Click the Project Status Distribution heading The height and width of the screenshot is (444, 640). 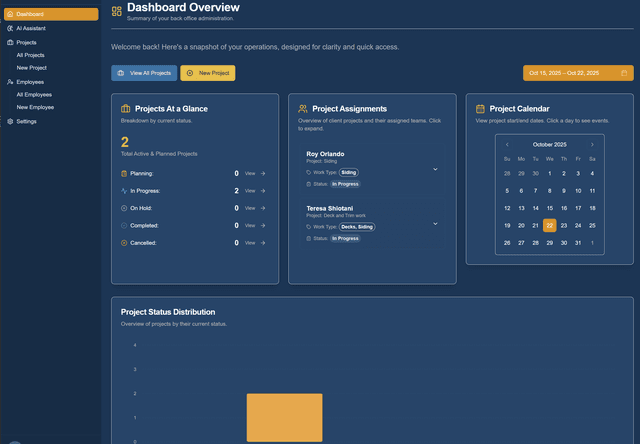168,312
